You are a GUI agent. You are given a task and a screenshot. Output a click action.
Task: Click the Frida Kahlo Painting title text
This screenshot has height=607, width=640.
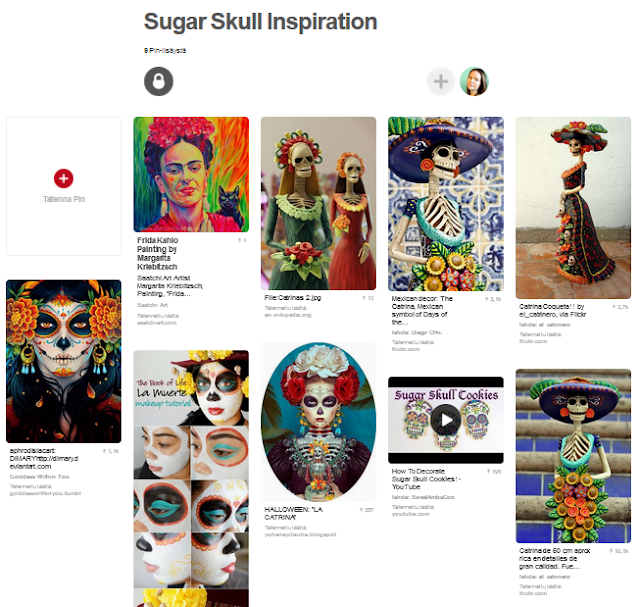pyautogui.click(x=158, y=253)
